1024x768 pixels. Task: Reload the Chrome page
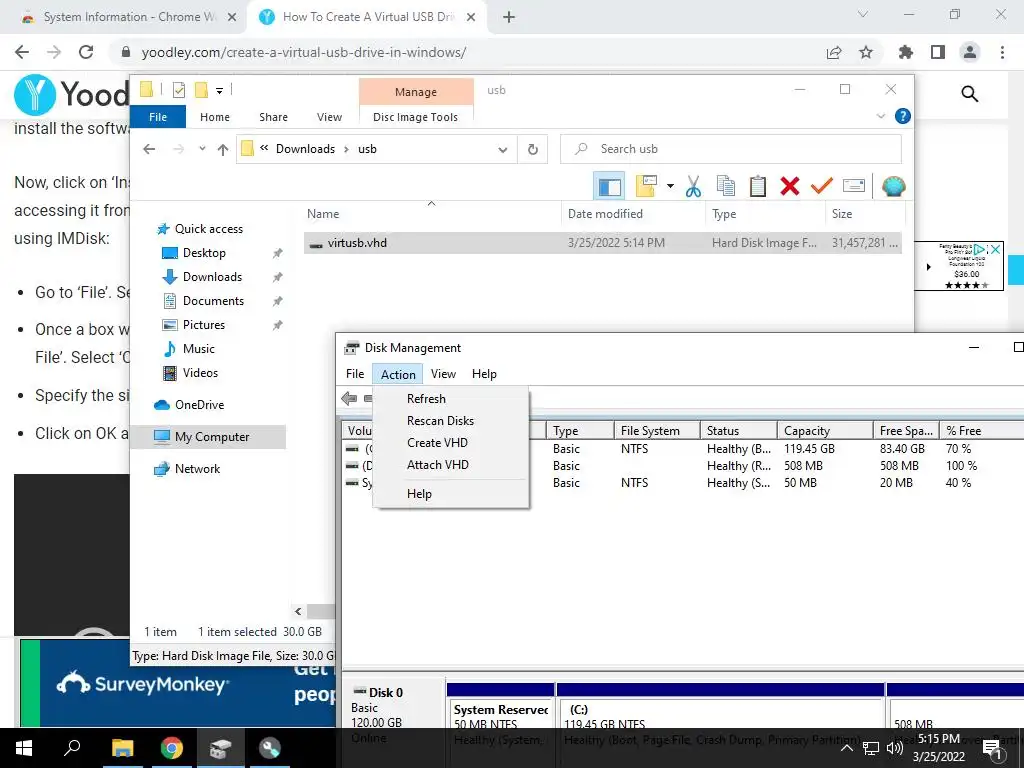coord(86,52)
